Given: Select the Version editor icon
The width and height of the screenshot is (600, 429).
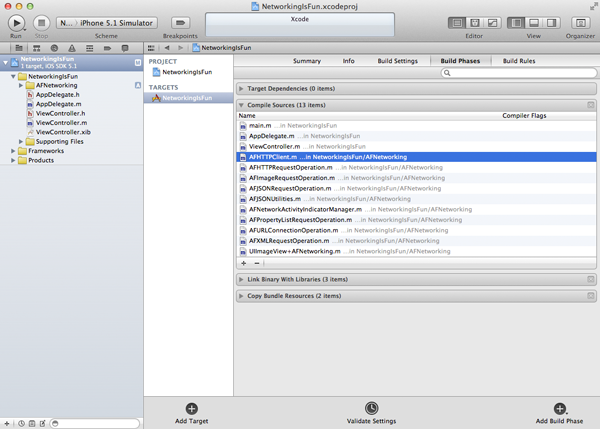Looking at the screenshot, I should tap(492, 23).
